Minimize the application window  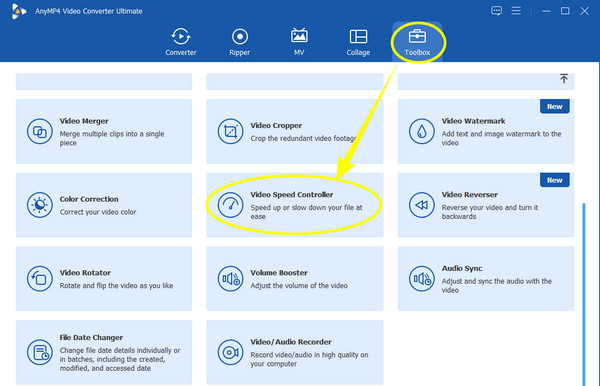point(546,11)
